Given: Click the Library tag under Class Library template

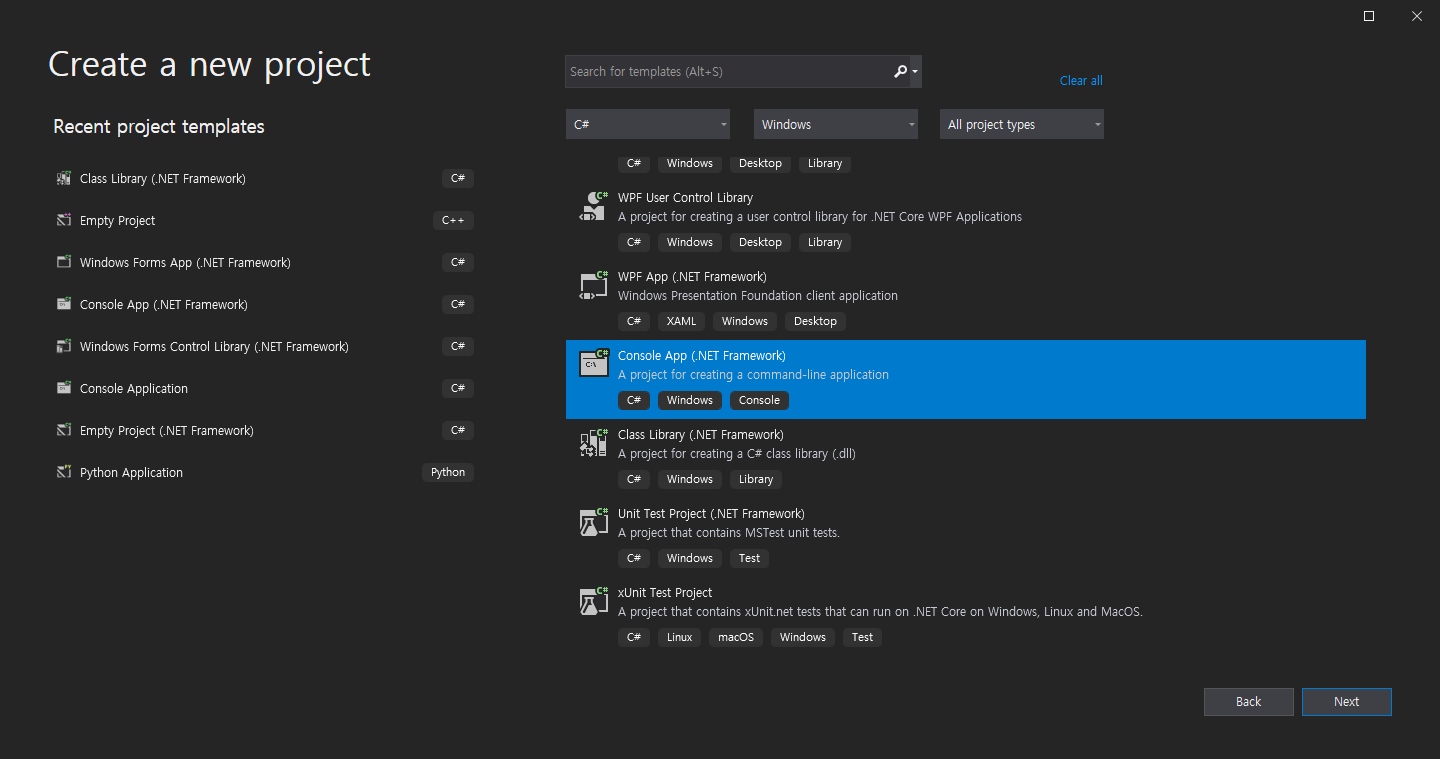Looking at the screenshot, I should coord(756,479).
